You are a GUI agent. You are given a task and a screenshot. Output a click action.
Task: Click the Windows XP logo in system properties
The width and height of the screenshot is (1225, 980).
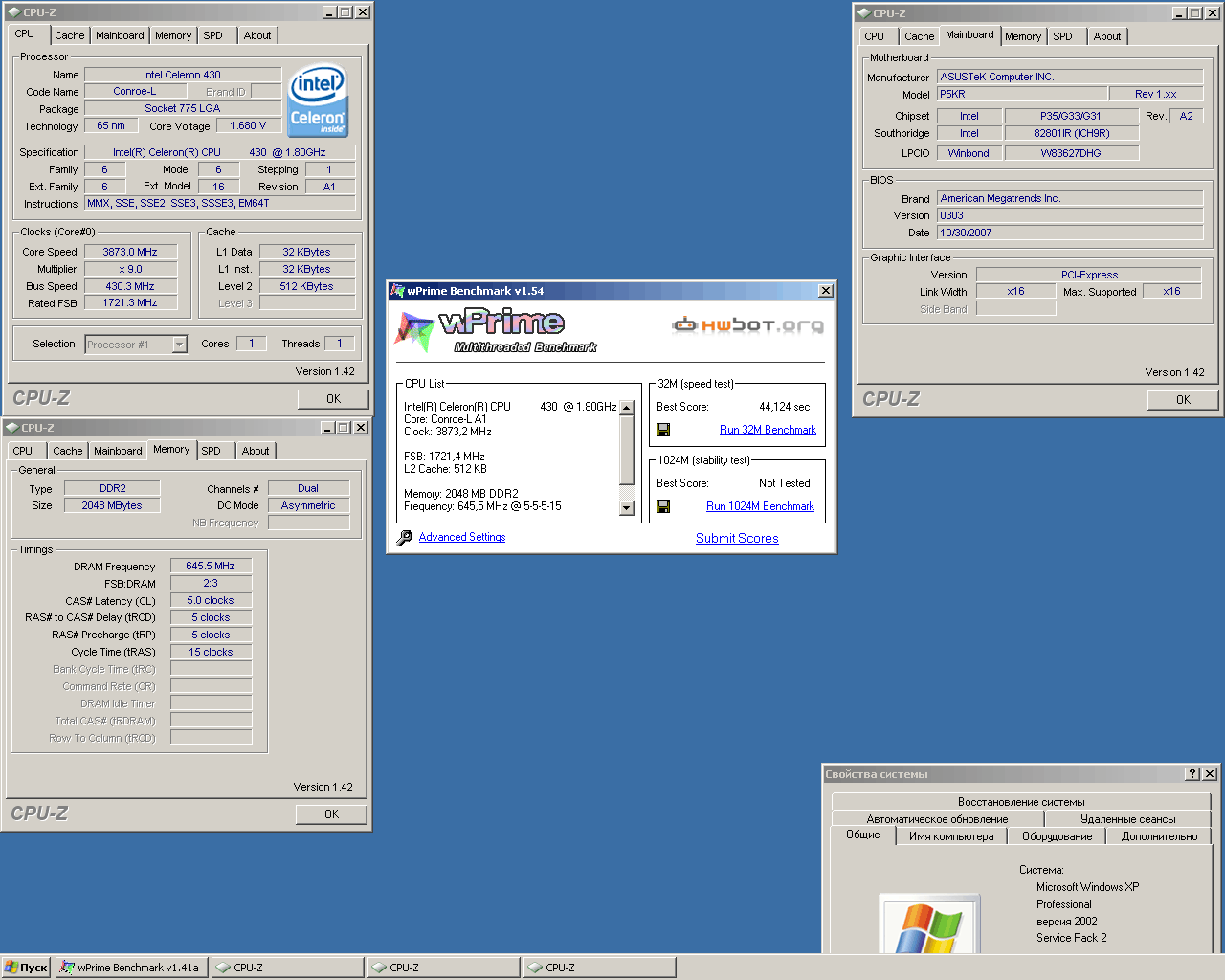click(929, 924)
